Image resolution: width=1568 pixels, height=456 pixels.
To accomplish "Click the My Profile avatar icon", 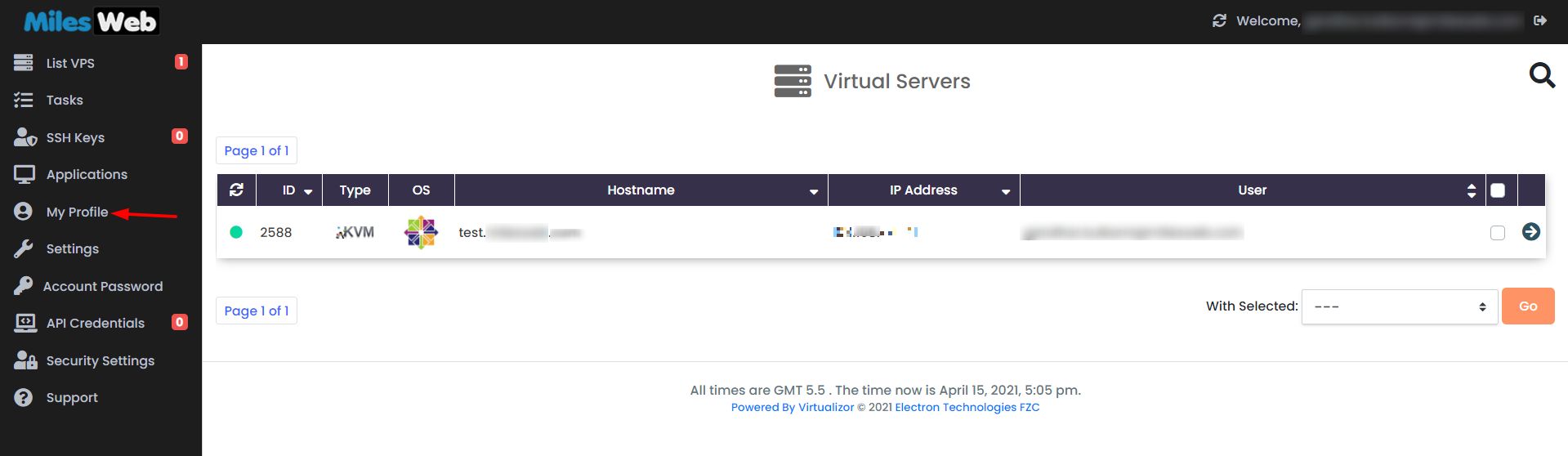I will click(x=23, y=212).
